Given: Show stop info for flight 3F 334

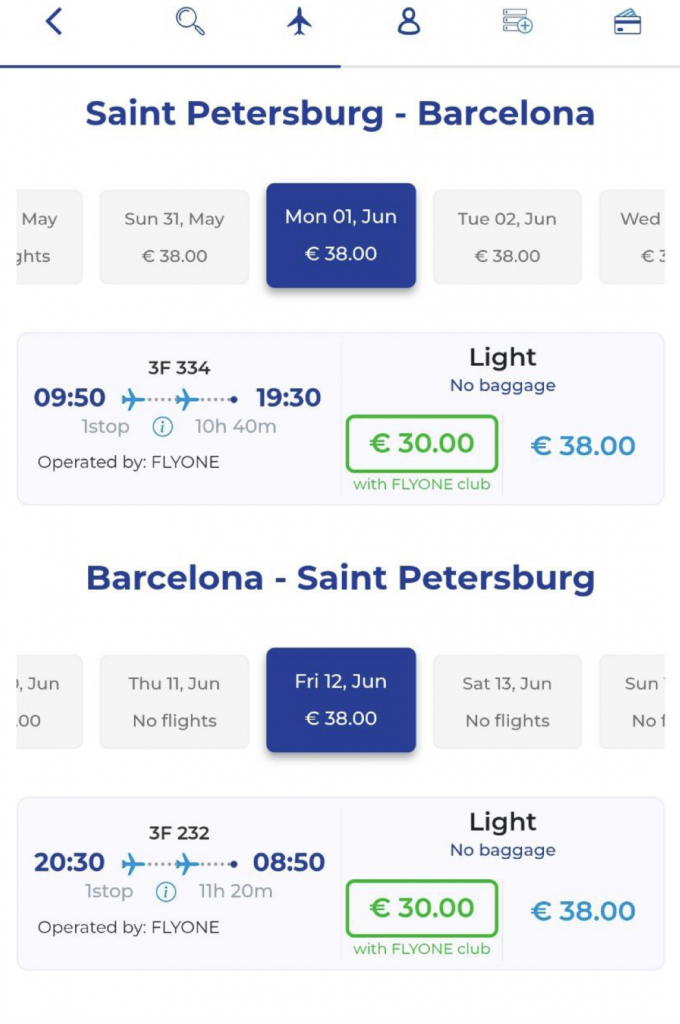Looking at the screenshot, I should click(163, 427).
